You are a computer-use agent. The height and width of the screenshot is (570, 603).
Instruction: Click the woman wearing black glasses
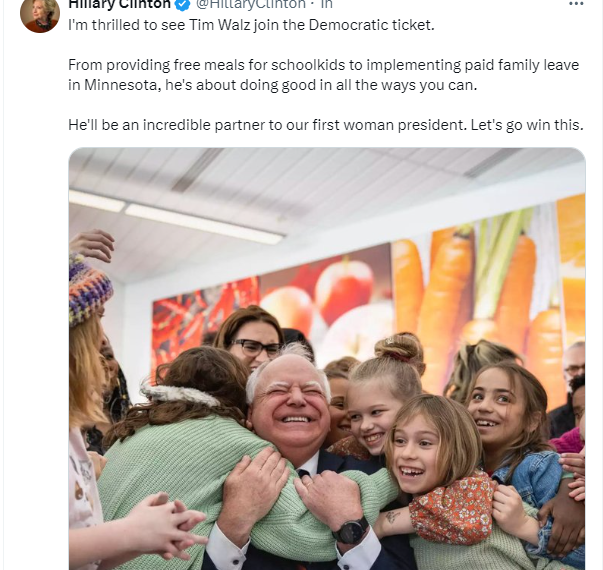click(250, 338)
